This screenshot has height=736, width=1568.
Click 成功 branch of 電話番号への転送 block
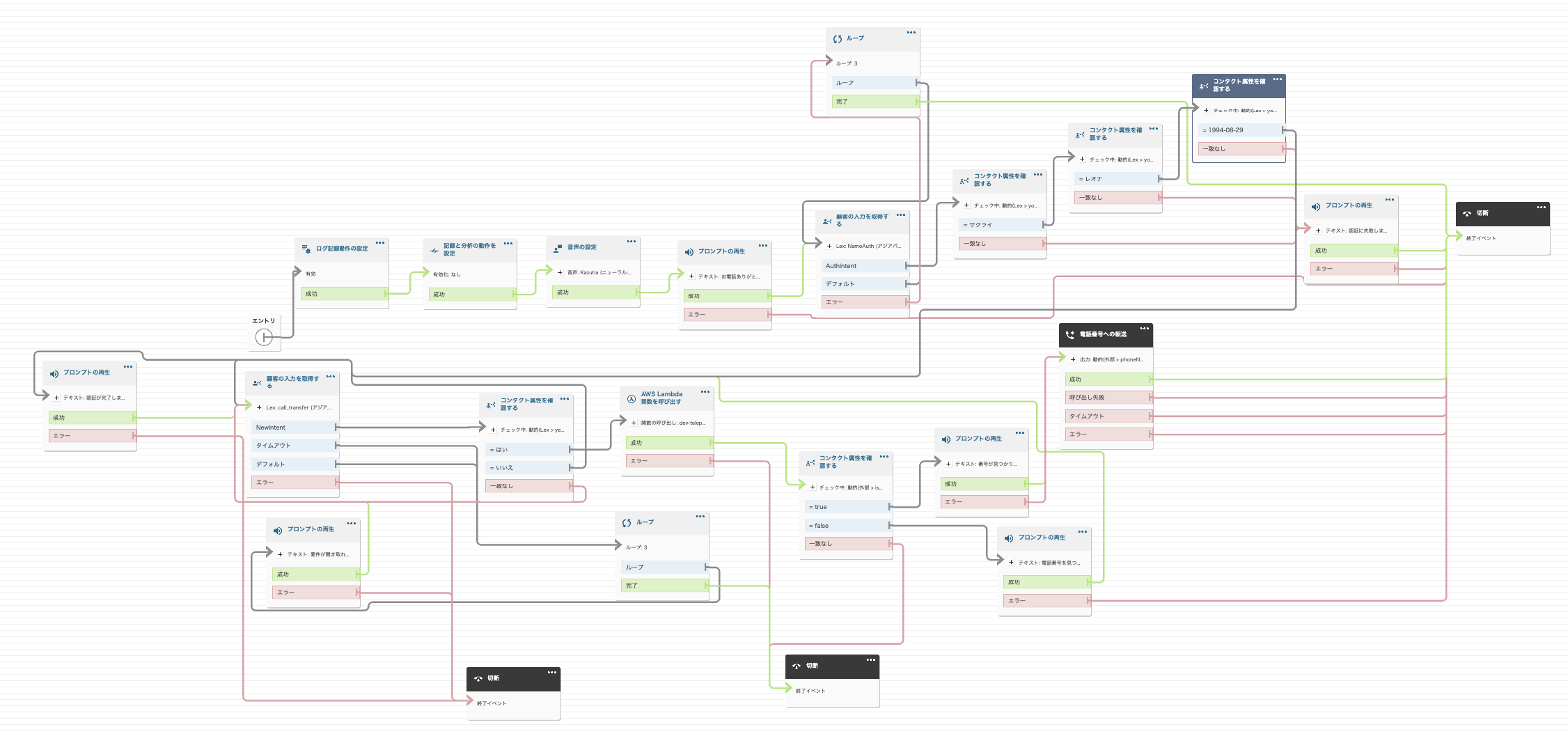(1108, 379)
